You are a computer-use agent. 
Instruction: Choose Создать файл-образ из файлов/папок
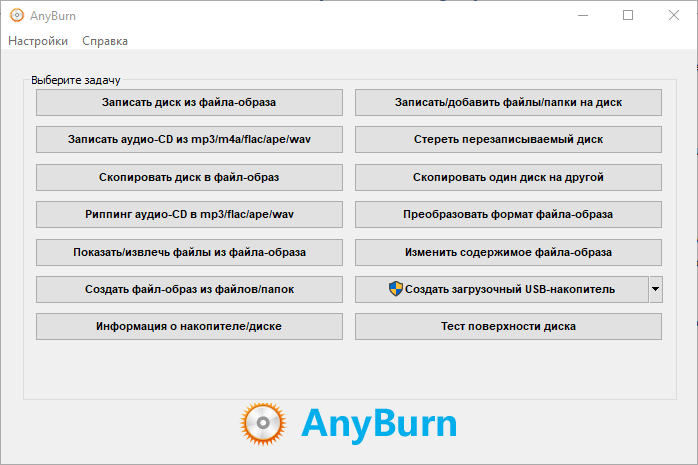[x=189, y=289]
